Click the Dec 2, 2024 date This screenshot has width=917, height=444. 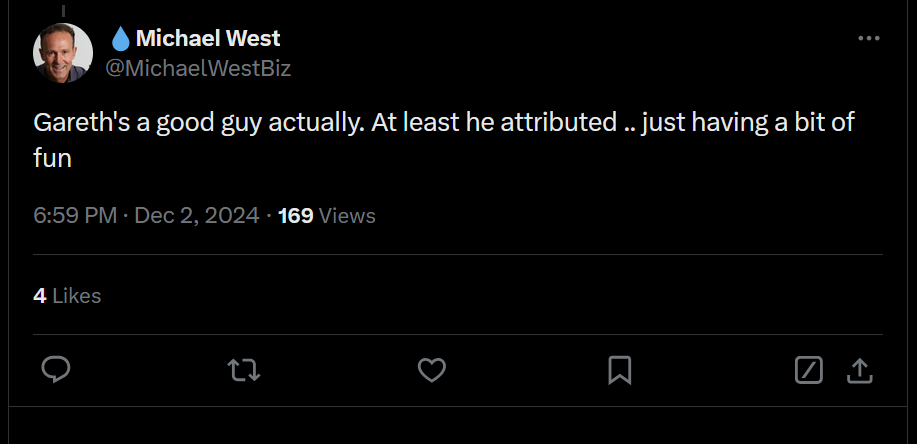196,215
